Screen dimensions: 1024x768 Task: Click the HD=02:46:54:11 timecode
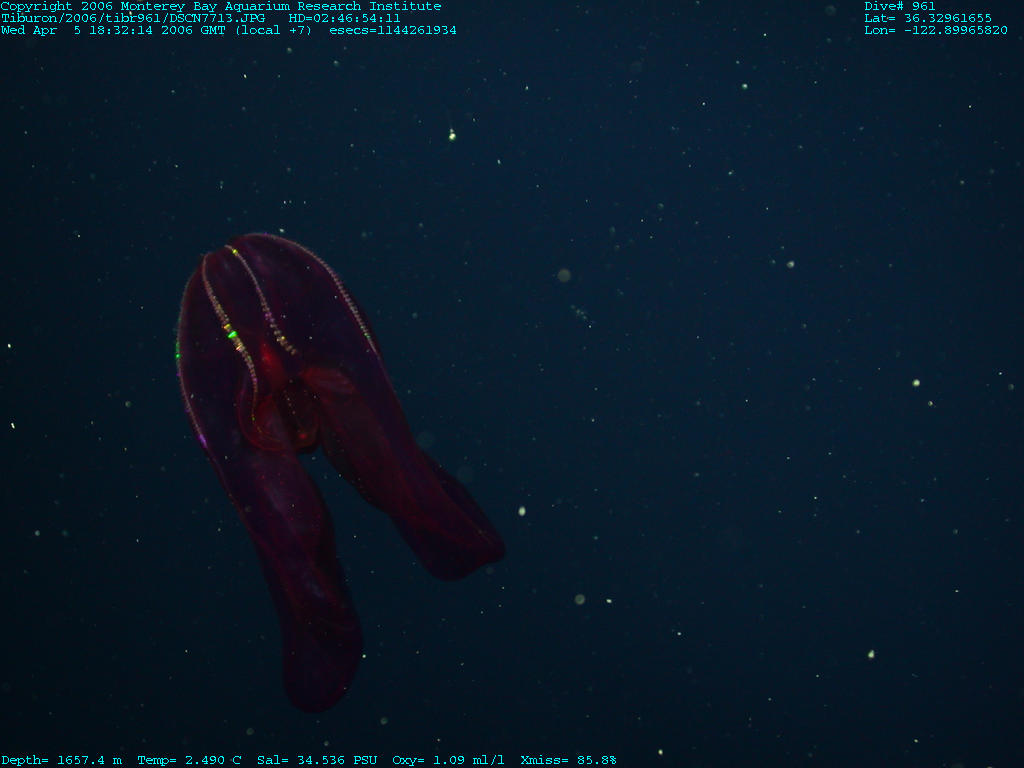pos(345,18)
